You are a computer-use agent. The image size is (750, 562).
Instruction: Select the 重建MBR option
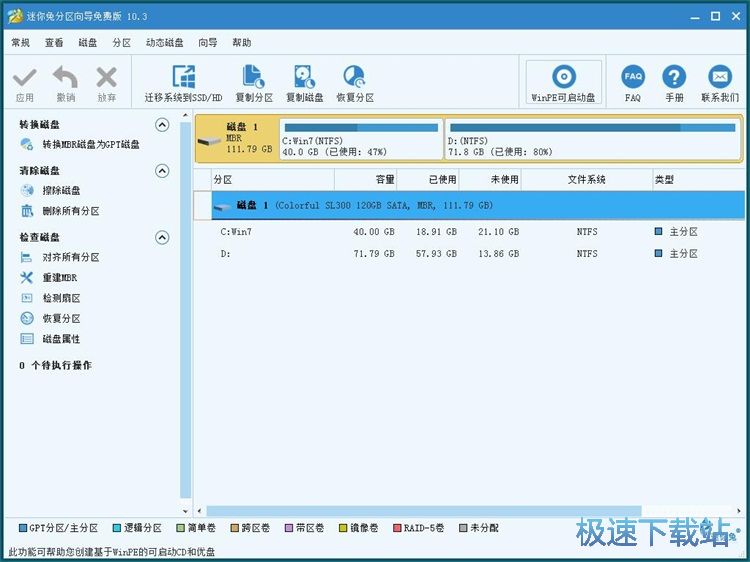[x=59, y=278]
